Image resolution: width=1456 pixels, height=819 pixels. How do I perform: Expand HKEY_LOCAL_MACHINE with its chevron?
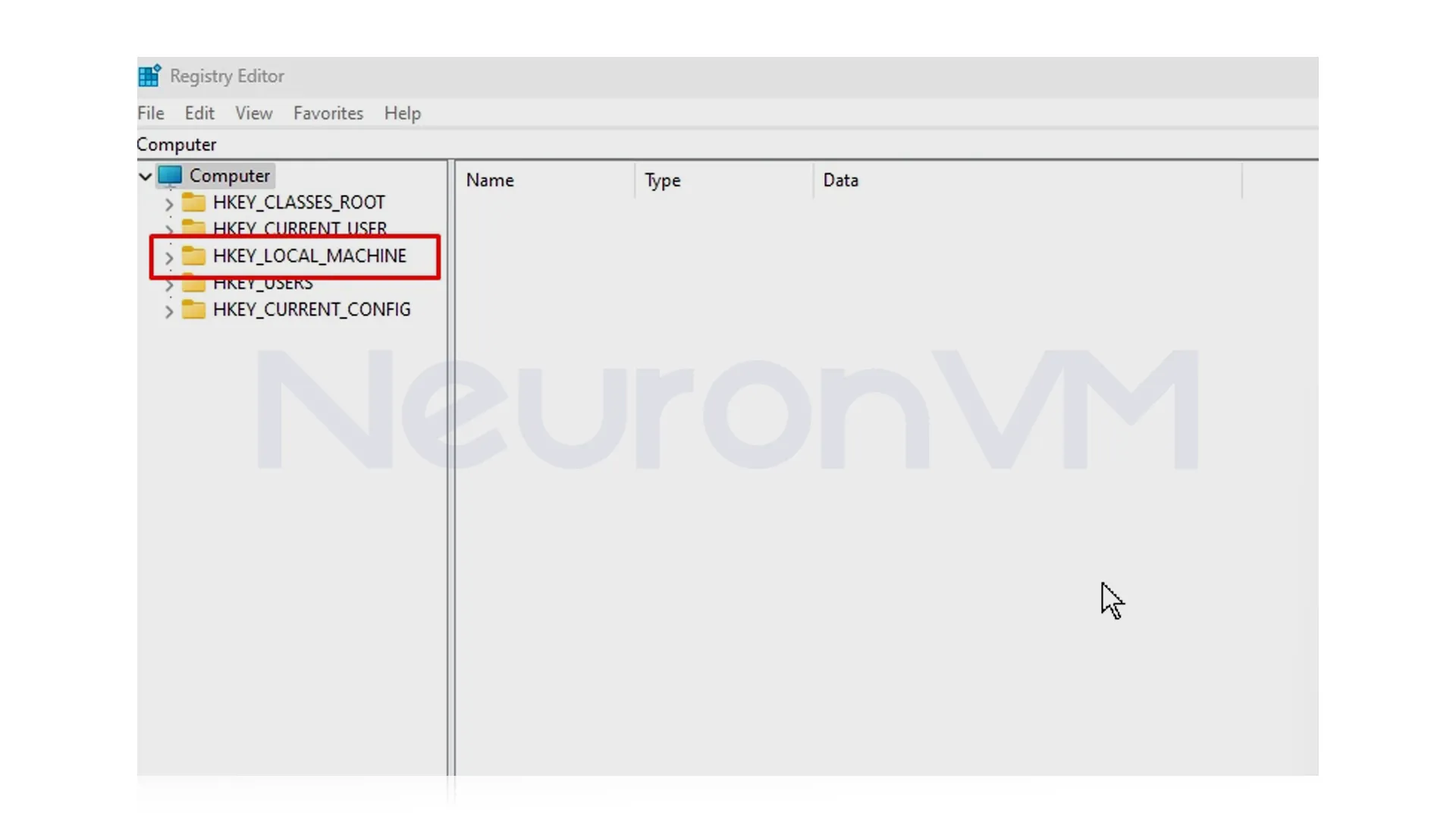click(x=169, y=257)
